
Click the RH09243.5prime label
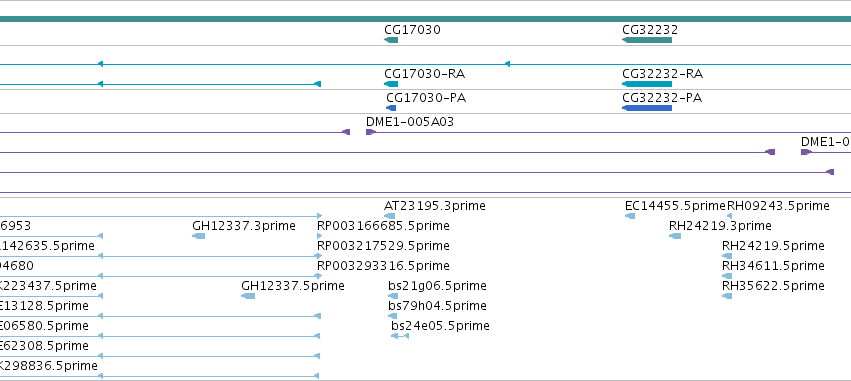[x=778, y=206]
